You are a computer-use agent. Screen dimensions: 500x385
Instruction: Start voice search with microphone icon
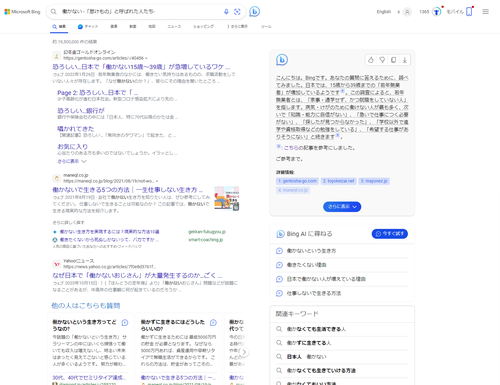[226, 12]
